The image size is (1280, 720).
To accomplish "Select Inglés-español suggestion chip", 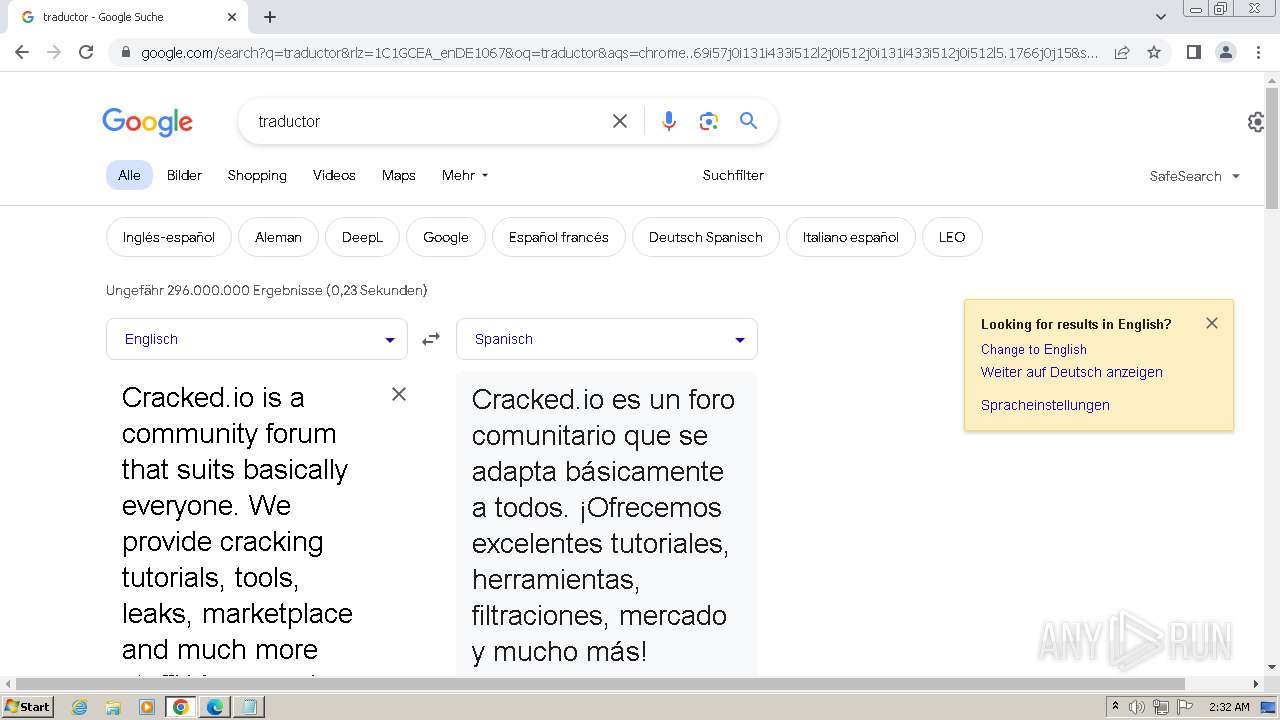I will (x=169, y=237).
